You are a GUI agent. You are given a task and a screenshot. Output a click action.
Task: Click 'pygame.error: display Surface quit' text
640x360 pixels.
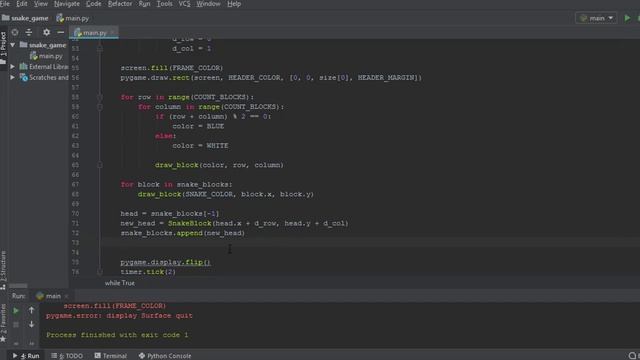[119, 316]
